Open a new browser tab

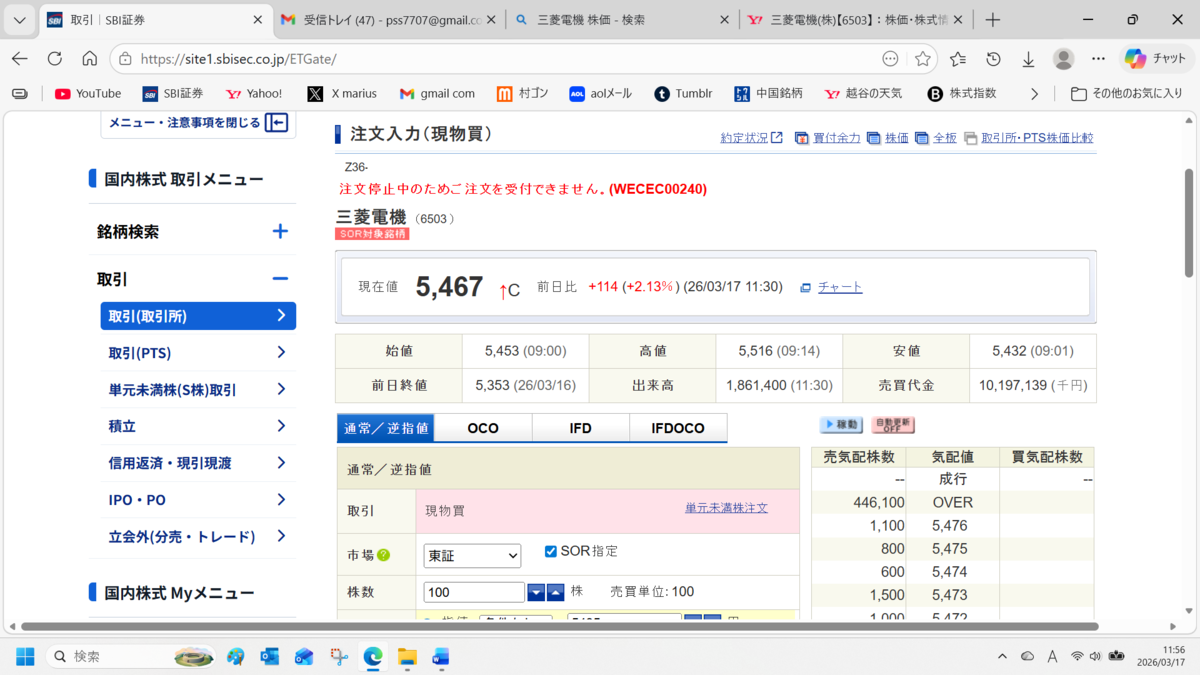[x=992, y=20]
